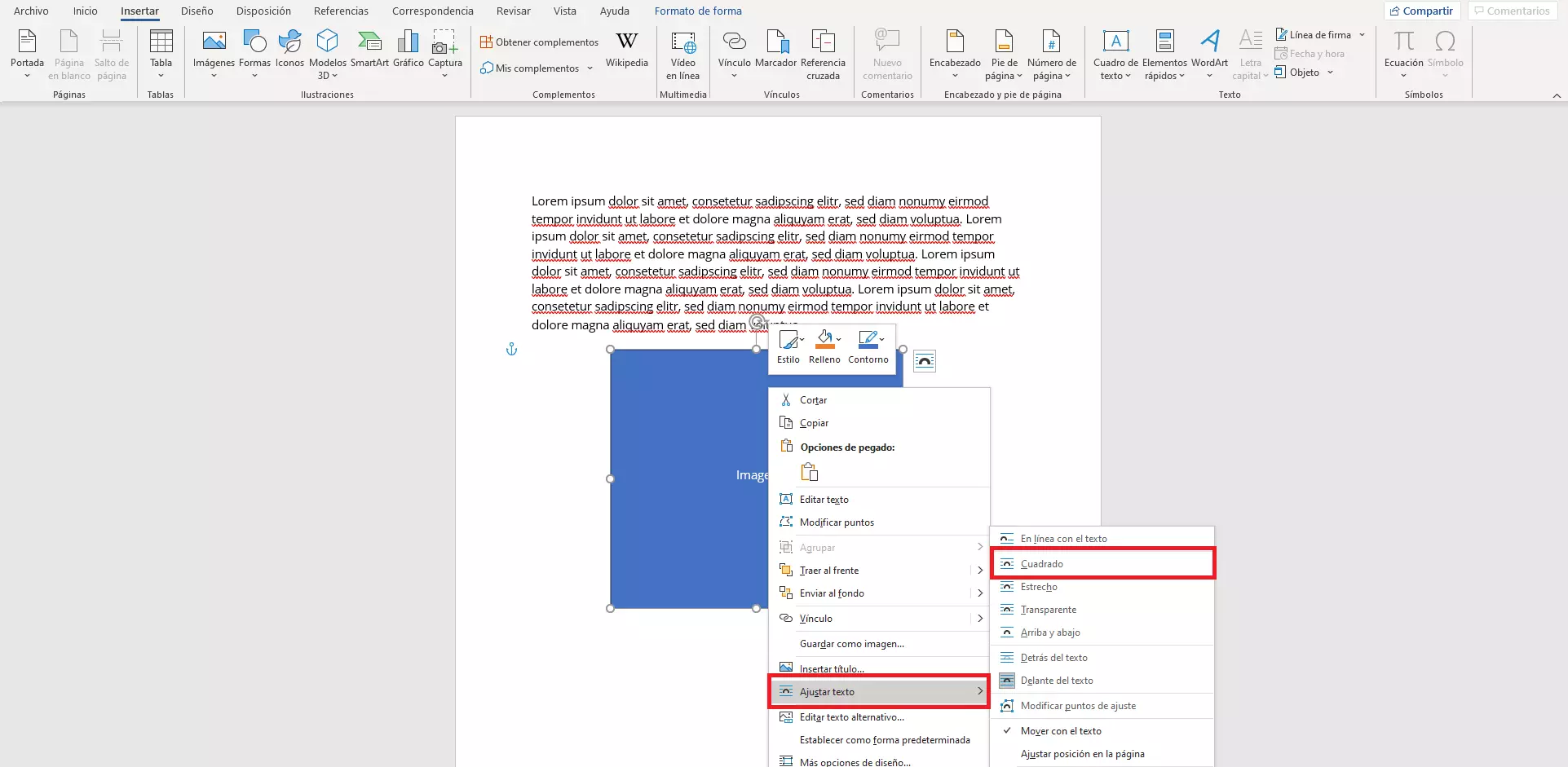The width and height of the screenshot is (1568, 767).
Task: Click the Compartir button
Action: [1421, 11]
